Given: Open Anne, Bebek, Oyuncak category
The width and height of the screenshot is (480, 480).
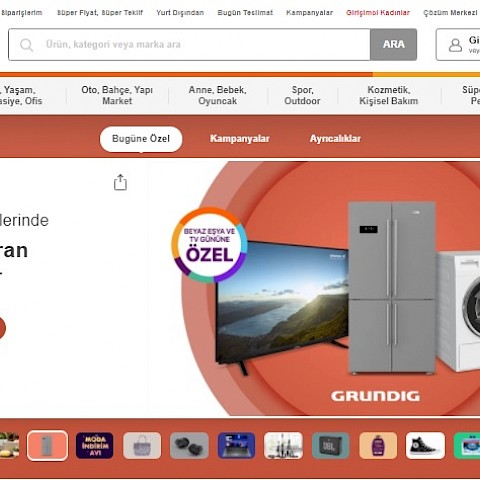Looking at the screenshot, I should (217, 95).
